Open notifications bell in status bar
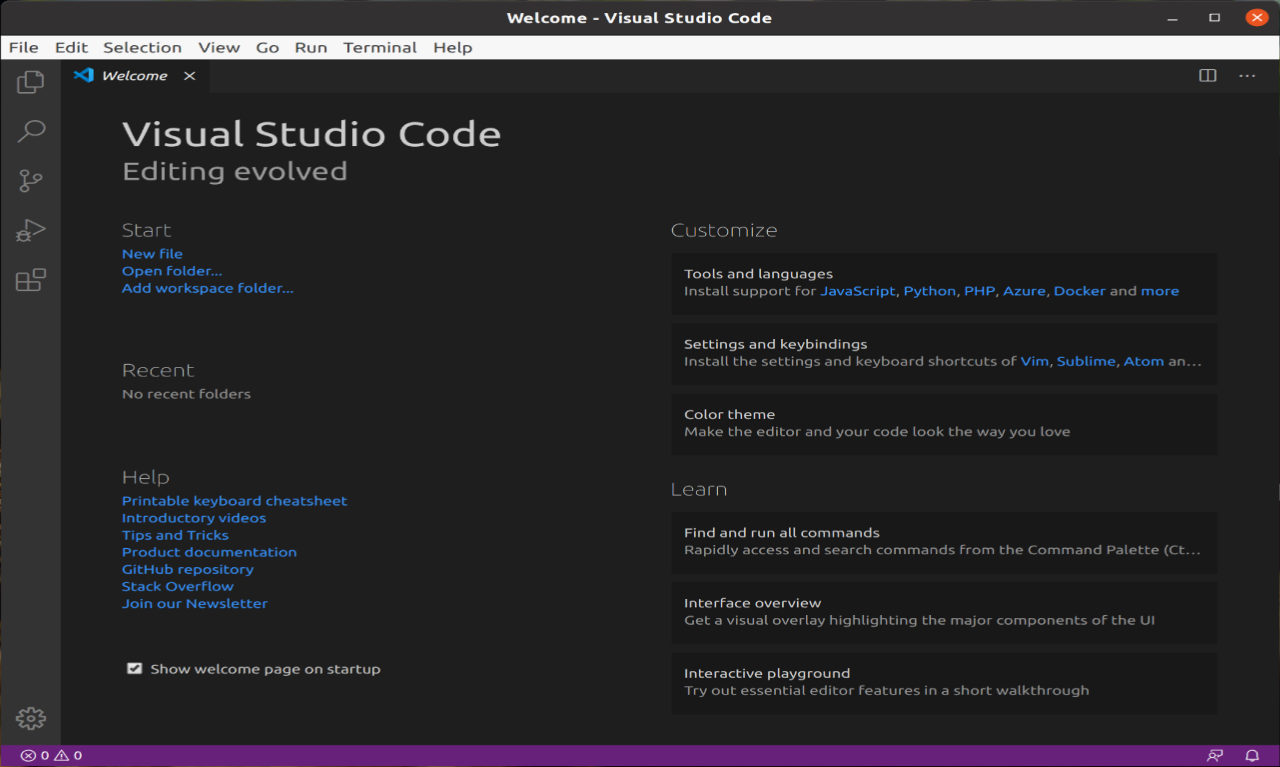1280x767 pixels. pos(1252,756)
